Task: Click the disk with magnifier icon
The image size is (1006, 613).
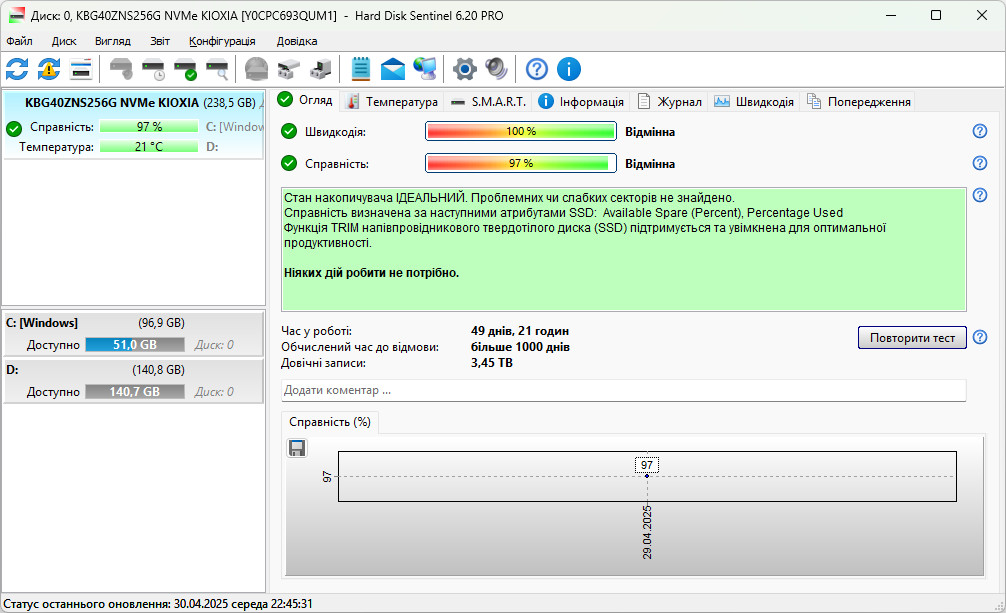Action: pos(217,69)
